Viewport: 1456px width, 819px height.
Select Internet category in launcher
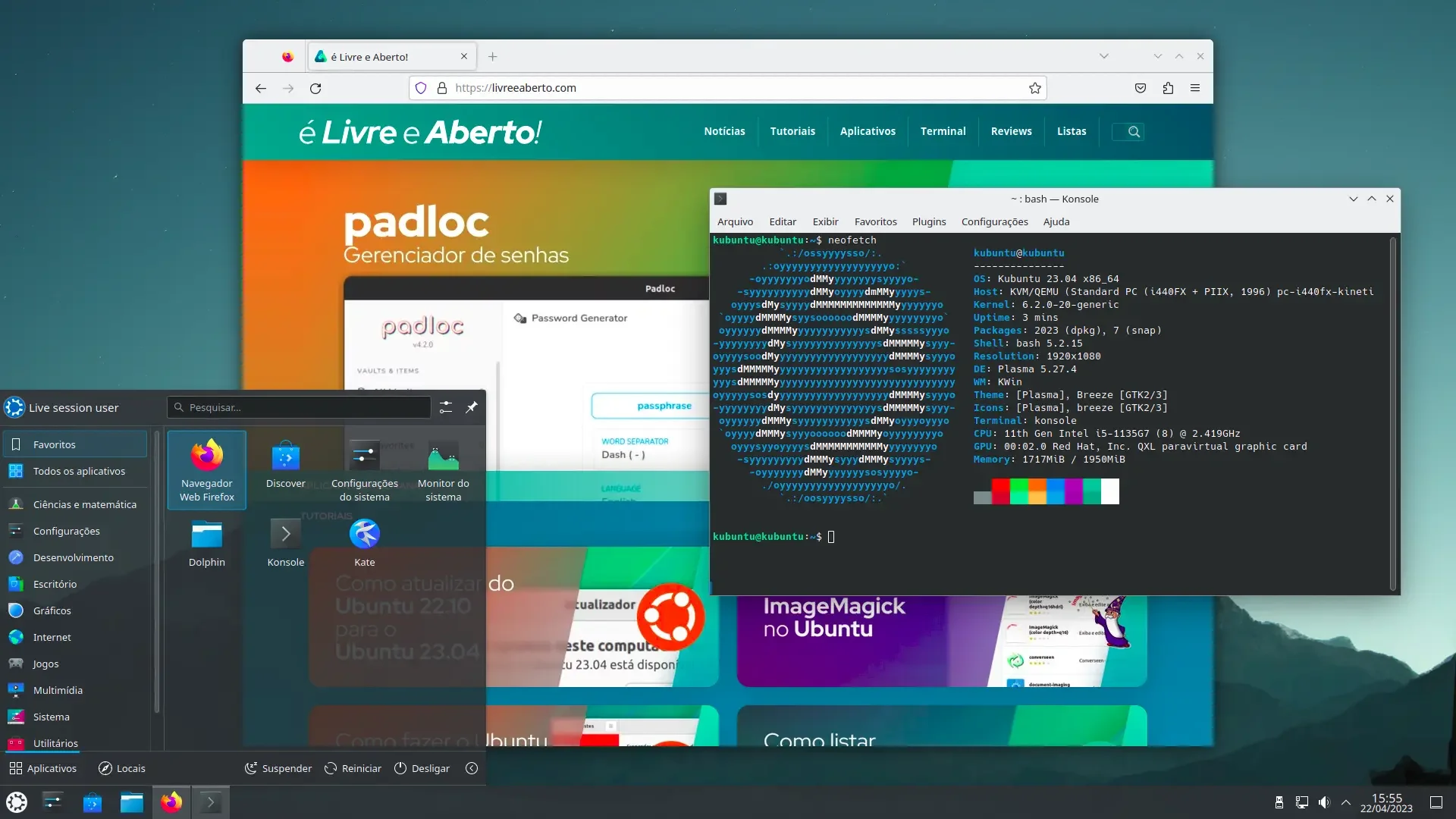(75, 637)
